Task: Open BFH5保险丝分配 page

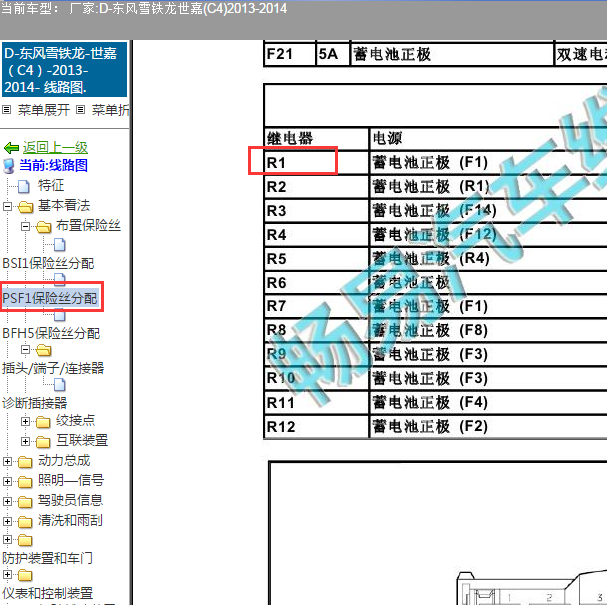Action: 51,333
